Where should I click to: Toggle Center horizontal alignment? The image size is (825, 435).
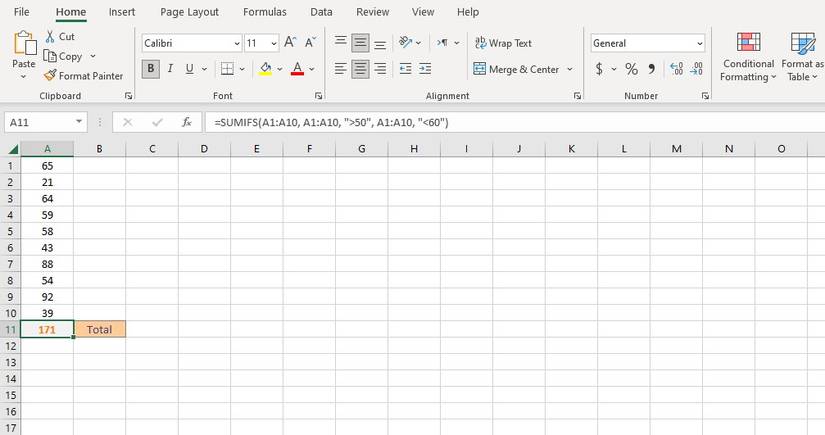[360, 68]
